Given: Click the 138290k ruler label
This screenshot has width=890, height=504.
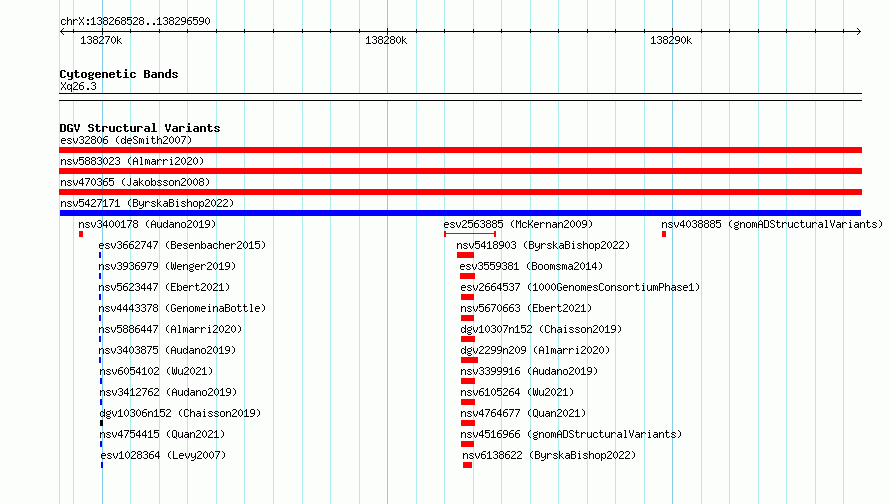Looking at the screenshot, I should coord(671,40).
